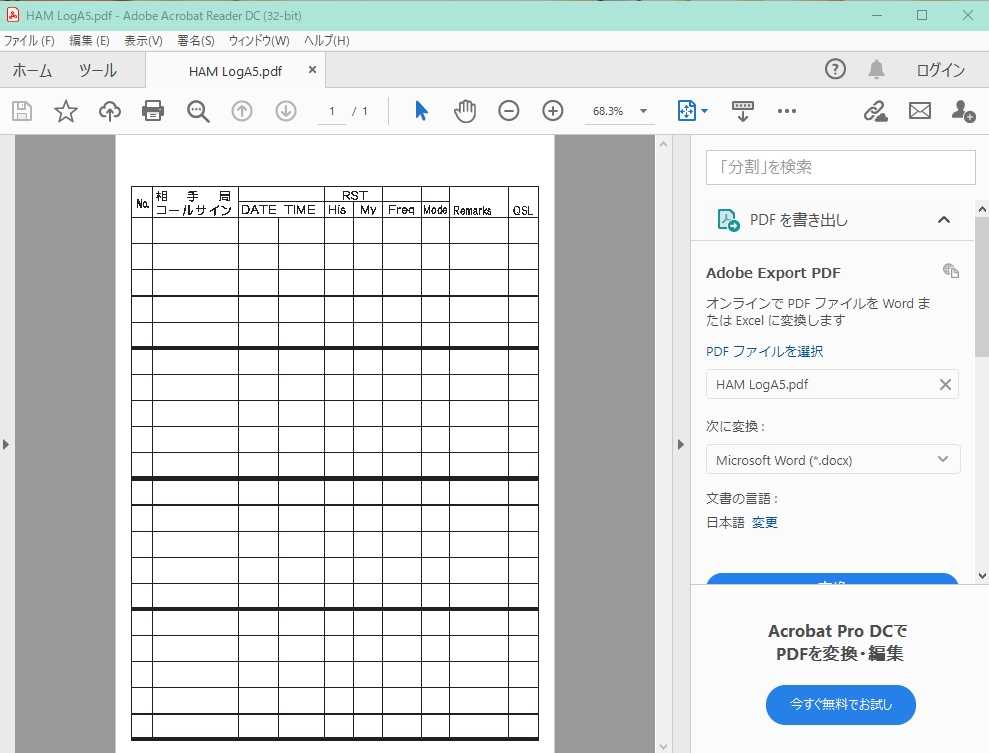Collapse the PDF を書き出し panel
Viewport: 989px width, 753px height.
[943, 220]
